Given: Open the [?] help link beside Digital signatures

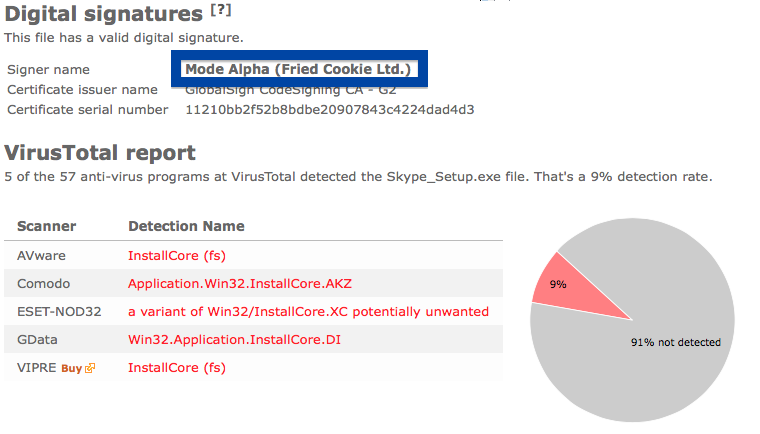Looking at the screenshot, I should (x=221, y=10).
